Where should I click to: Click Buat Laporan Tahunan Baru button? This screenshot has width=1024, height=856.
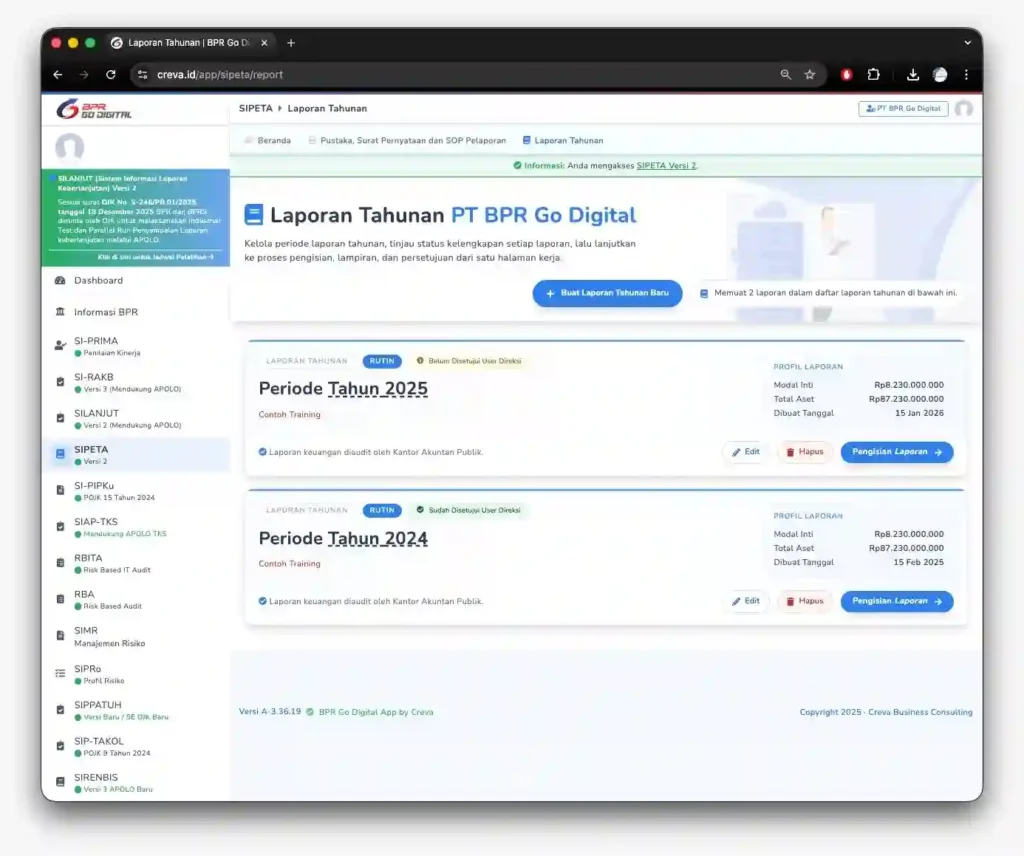click(x=607, y=293)
